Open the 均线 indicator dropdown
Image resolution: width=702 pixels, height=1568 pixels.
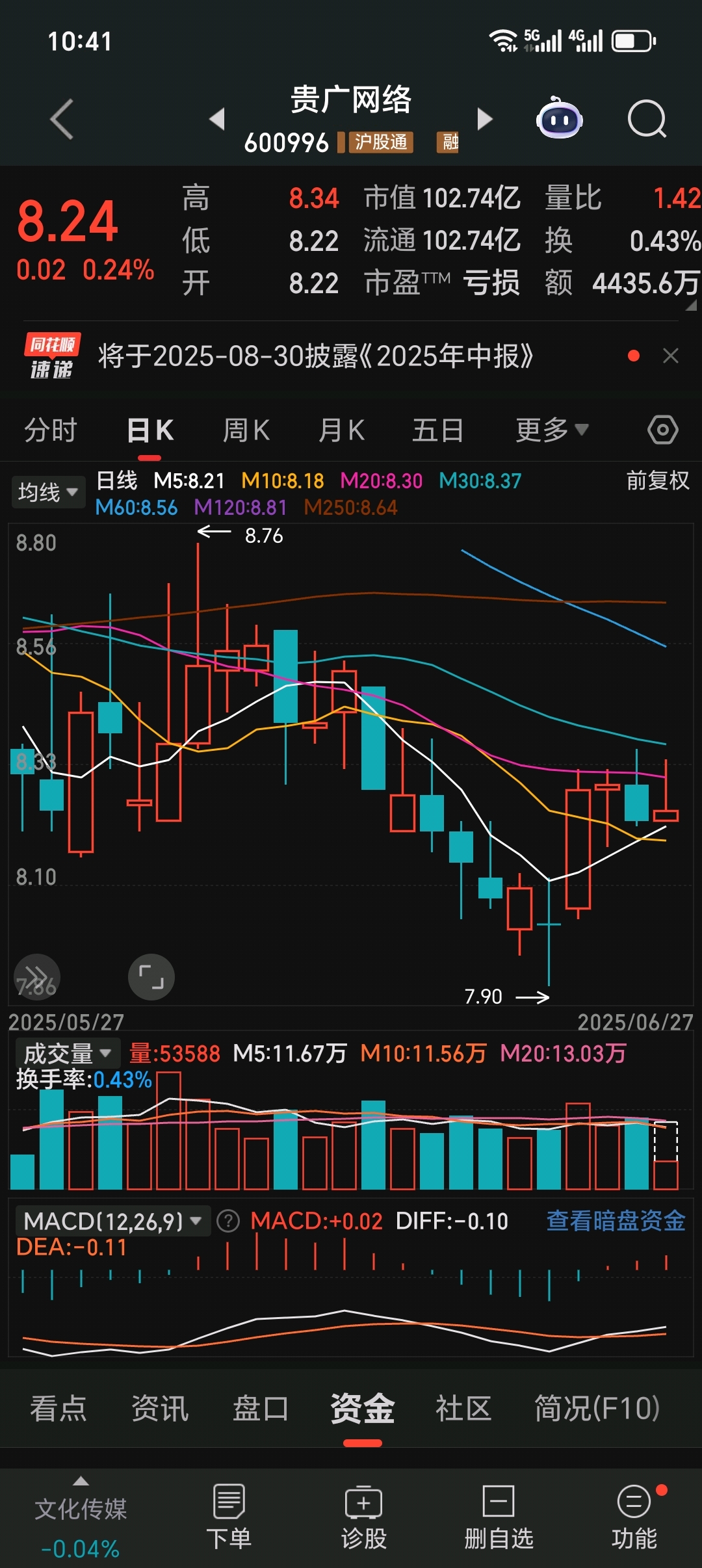(x=47, y=492)
